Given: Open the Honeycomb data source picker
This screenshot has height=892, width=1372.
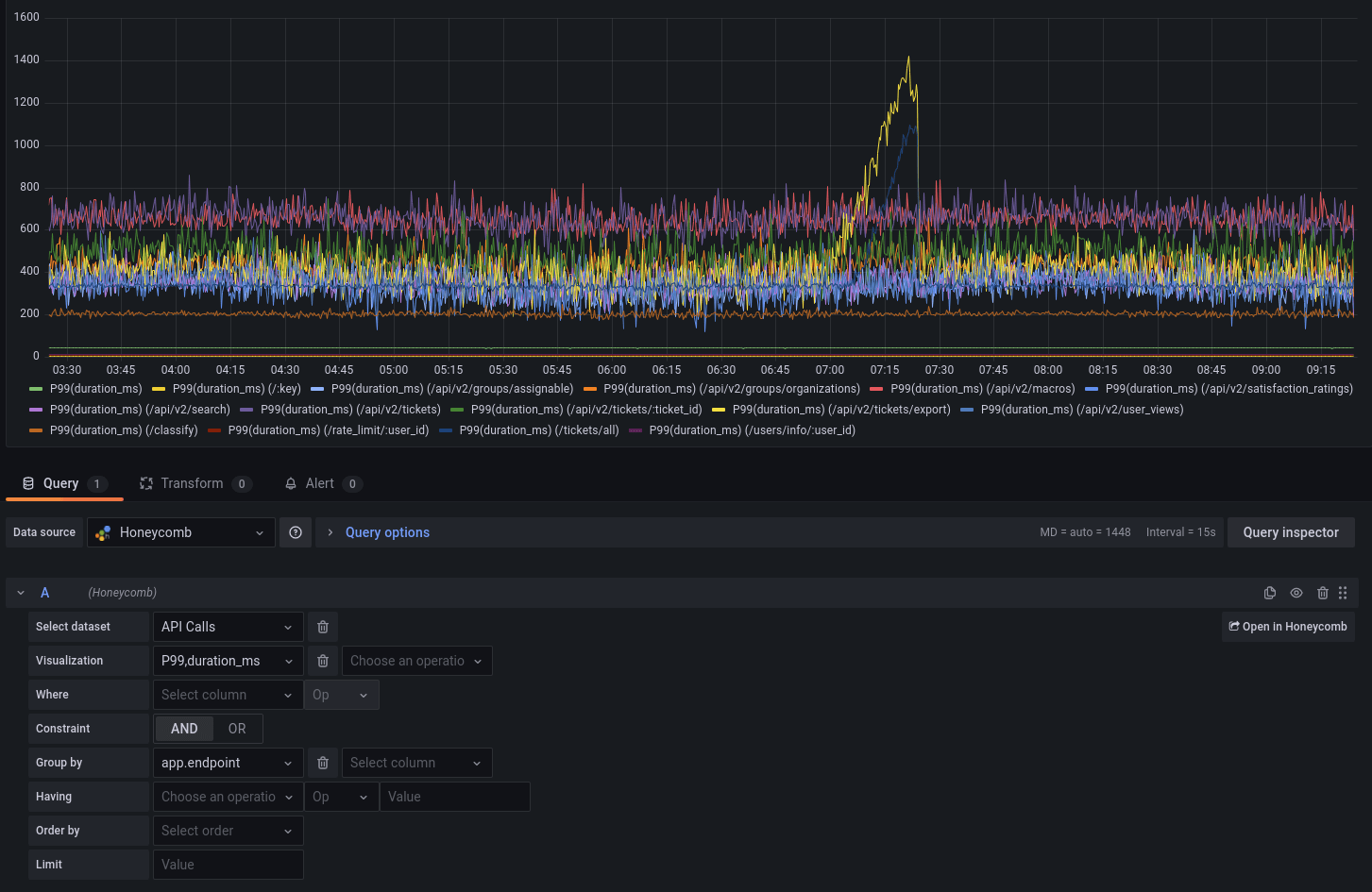Looking at the screenshot, I should [x=179, y=531].
